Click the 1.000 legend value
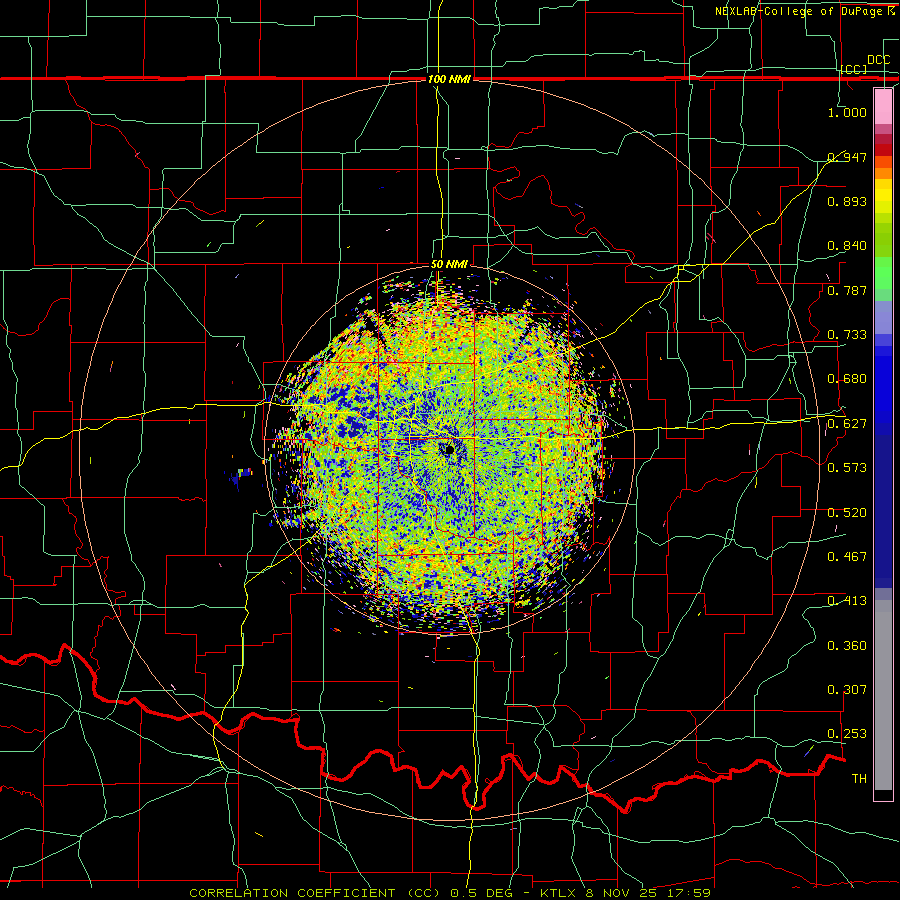This screenshot has height=900, width=900. point(847,112)
